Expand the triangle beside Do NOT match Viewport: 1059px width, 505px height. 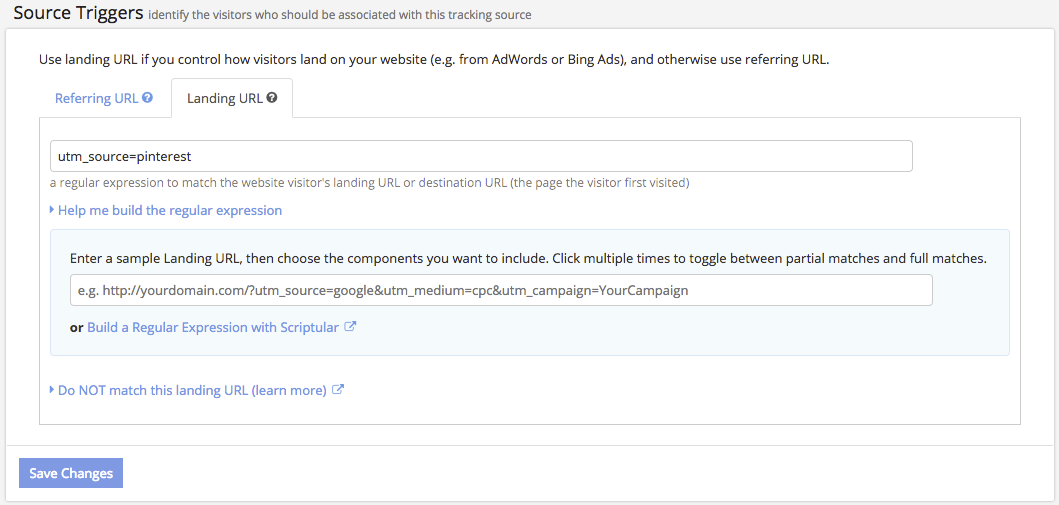coord(52,390)
